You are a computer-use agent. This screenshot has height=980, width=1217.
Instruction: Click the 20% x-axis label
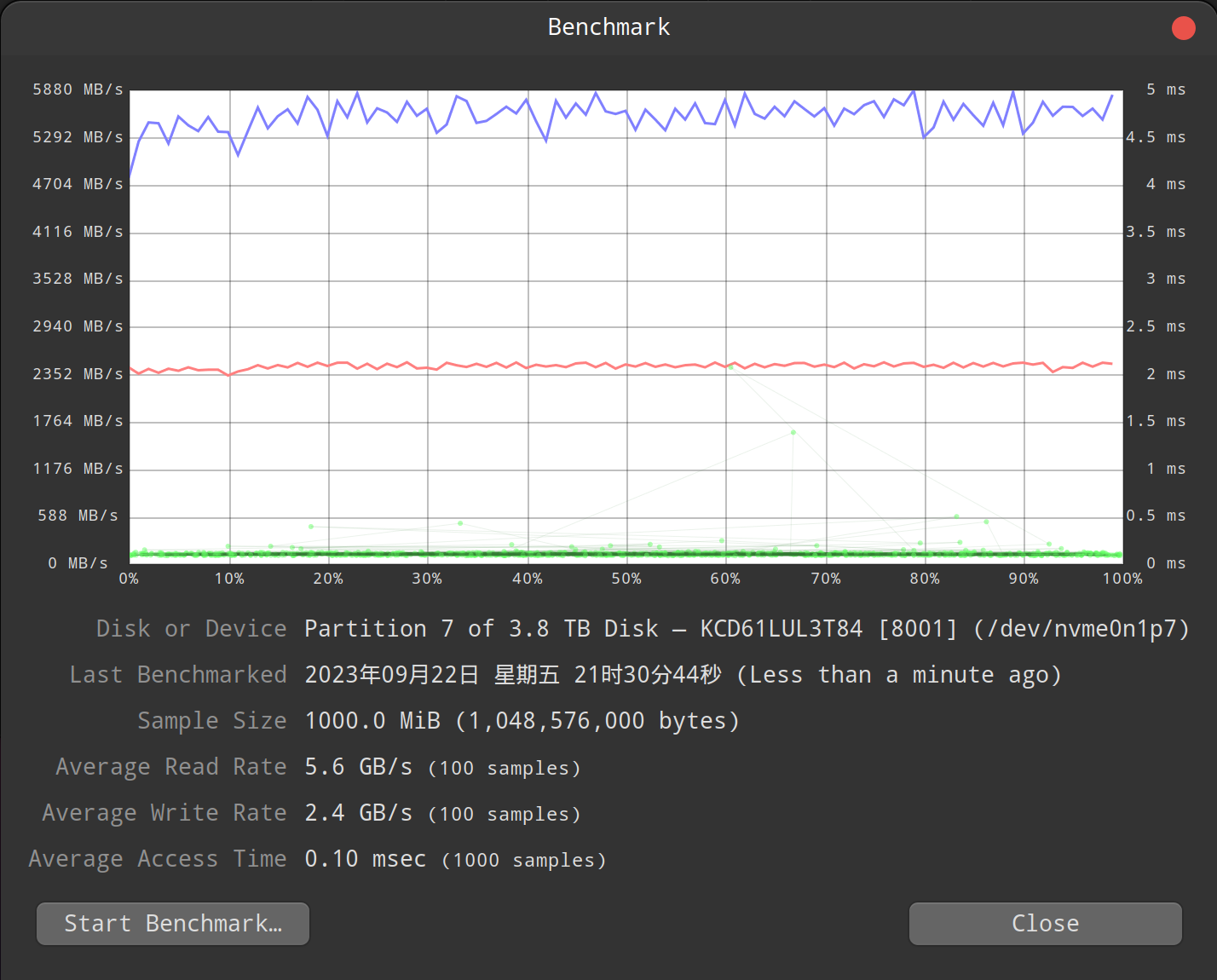[328, 579]
